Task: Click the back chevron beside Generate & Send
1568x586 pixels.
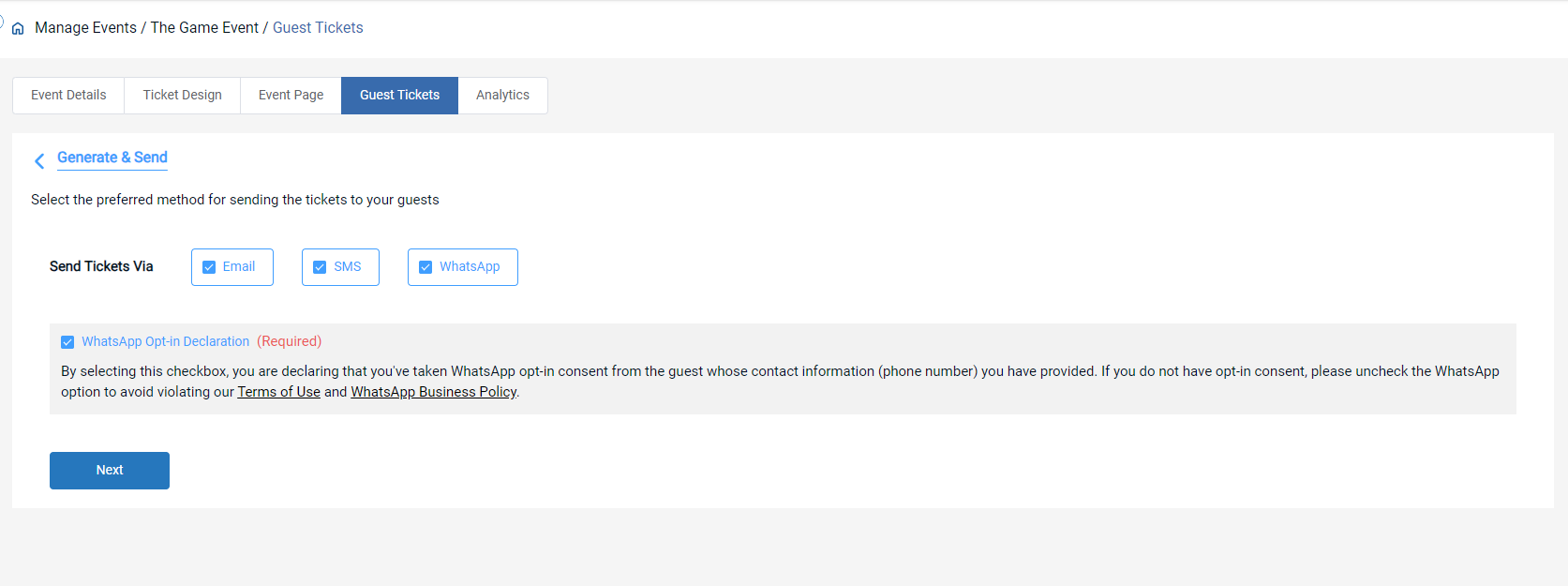Action: pos(39,161)
